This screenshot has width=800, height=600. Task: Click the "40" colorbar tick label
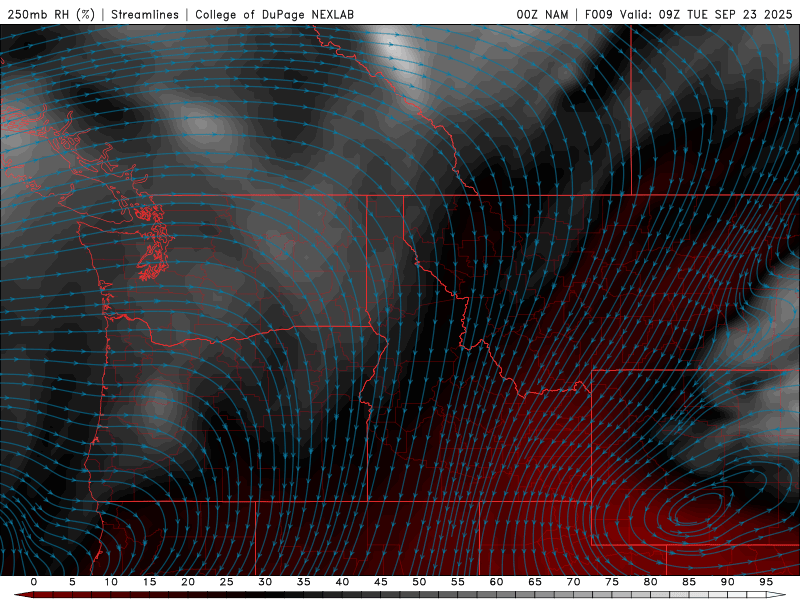[x=342, y=582]
